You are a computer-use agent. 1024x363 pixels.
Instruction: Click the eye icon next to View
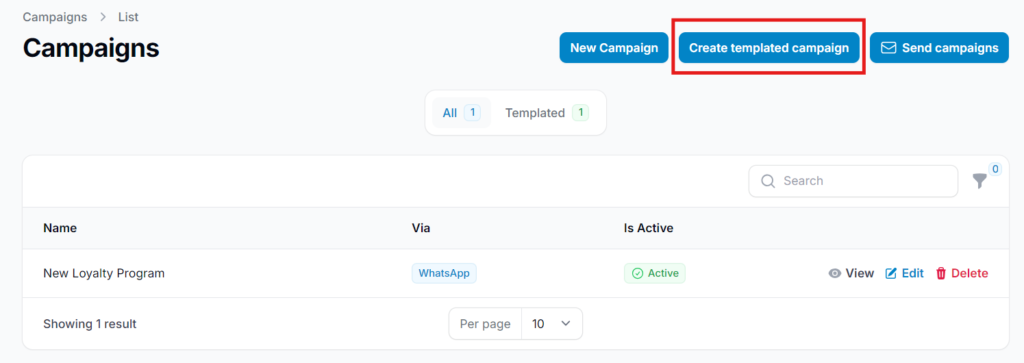pyautogui.click(x=835, y=274)
